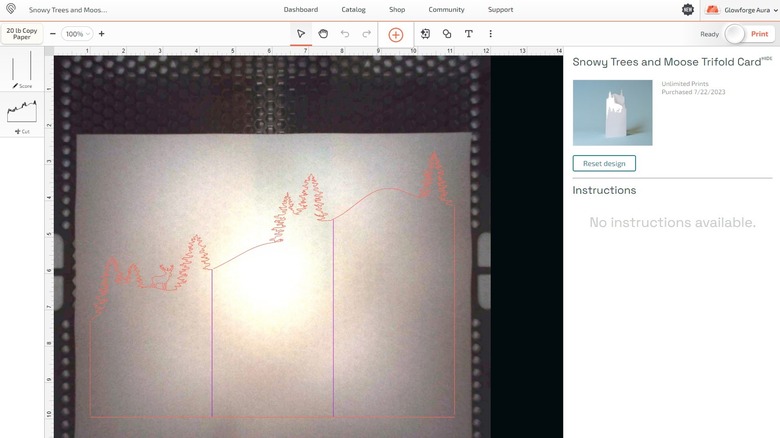Open the add artwork plus button
Image resolution: width=780 pixels, height=438 pixels.
395,34
